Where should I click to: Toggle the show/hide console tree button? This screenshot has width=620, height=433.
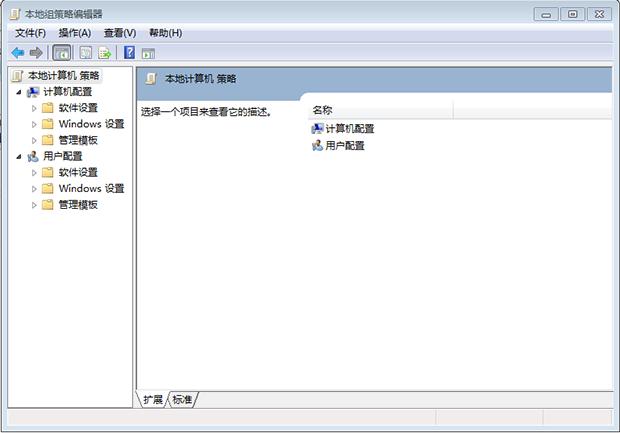[x=62, y=52]
